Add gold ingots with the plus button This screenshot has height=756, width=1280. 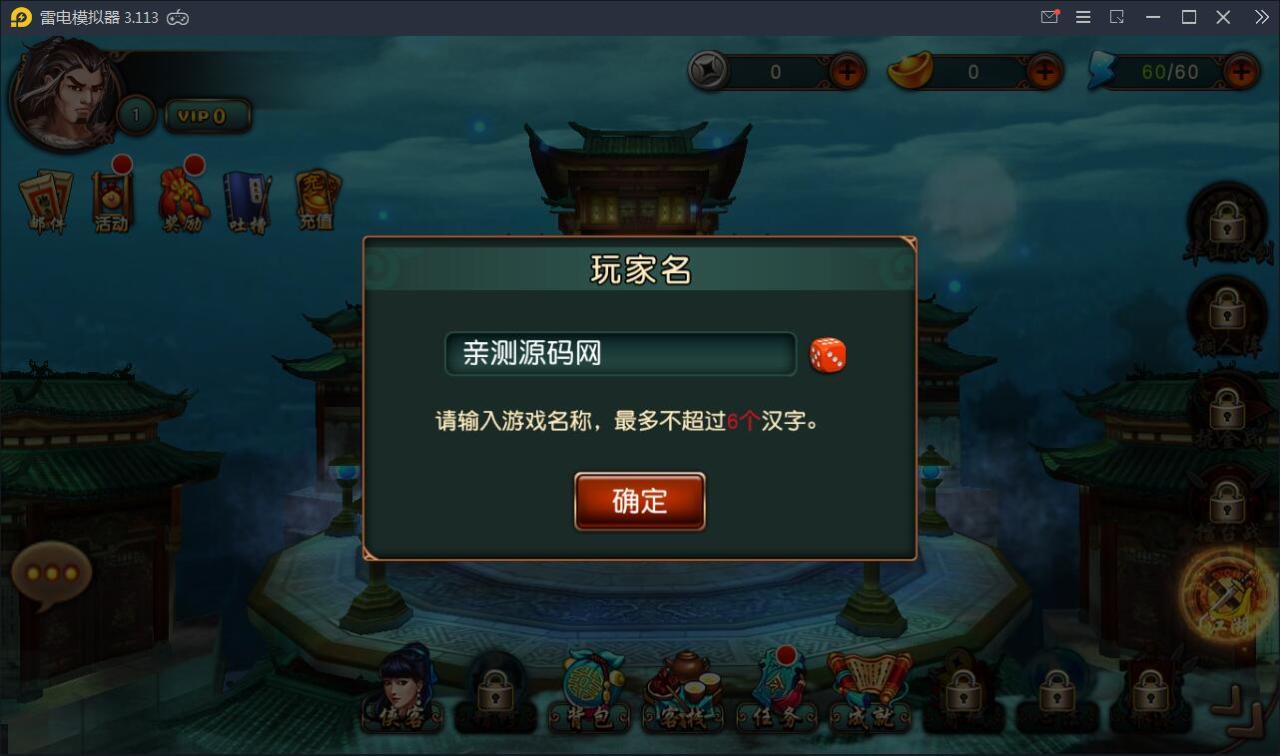coord(1045,71)
